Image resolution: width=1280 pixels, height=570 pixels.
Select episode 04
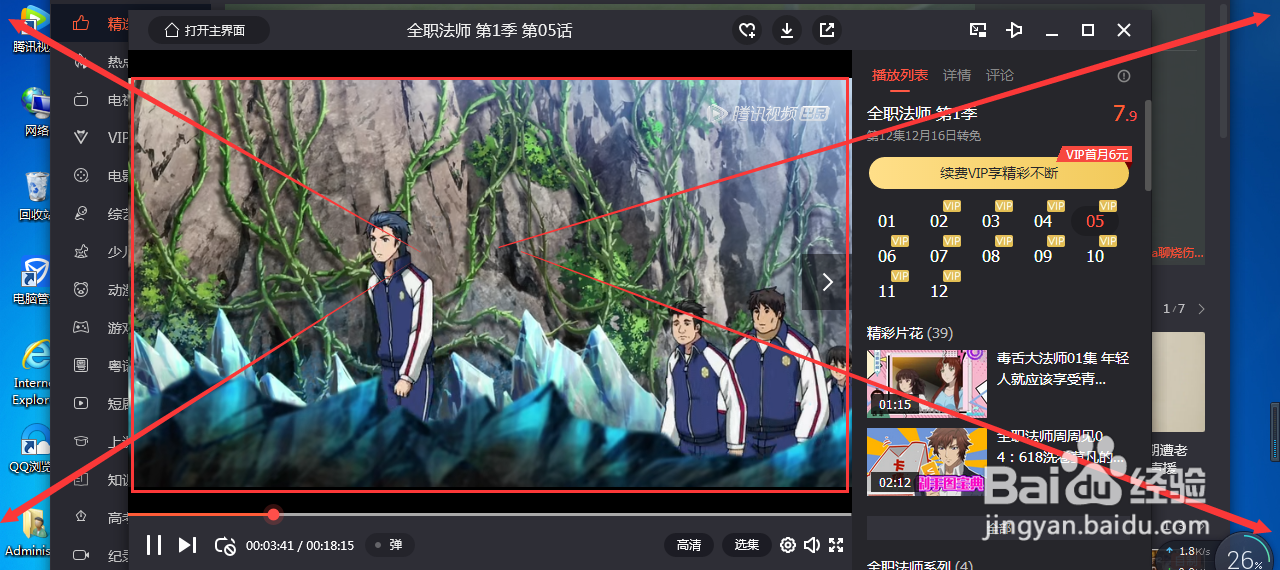1043,221
